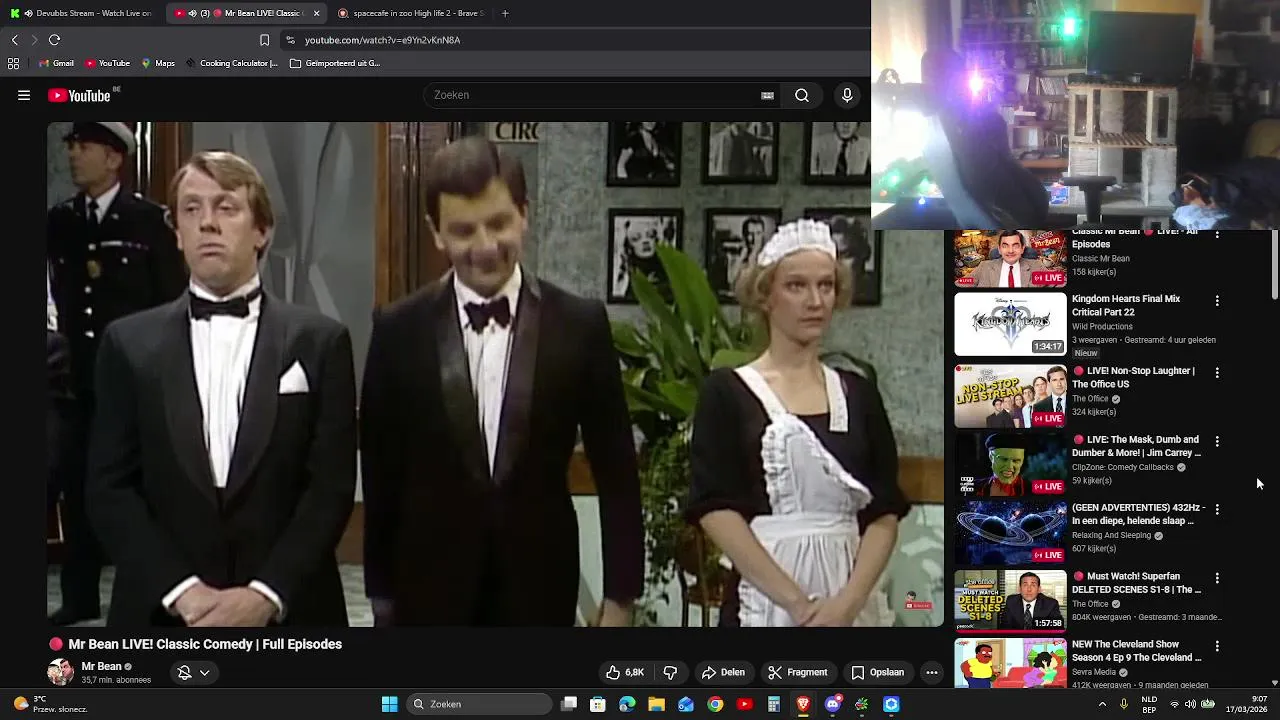Screen dimensions: 1280x720
Task: Open Discord from taskbar
Action: (832, 704)
